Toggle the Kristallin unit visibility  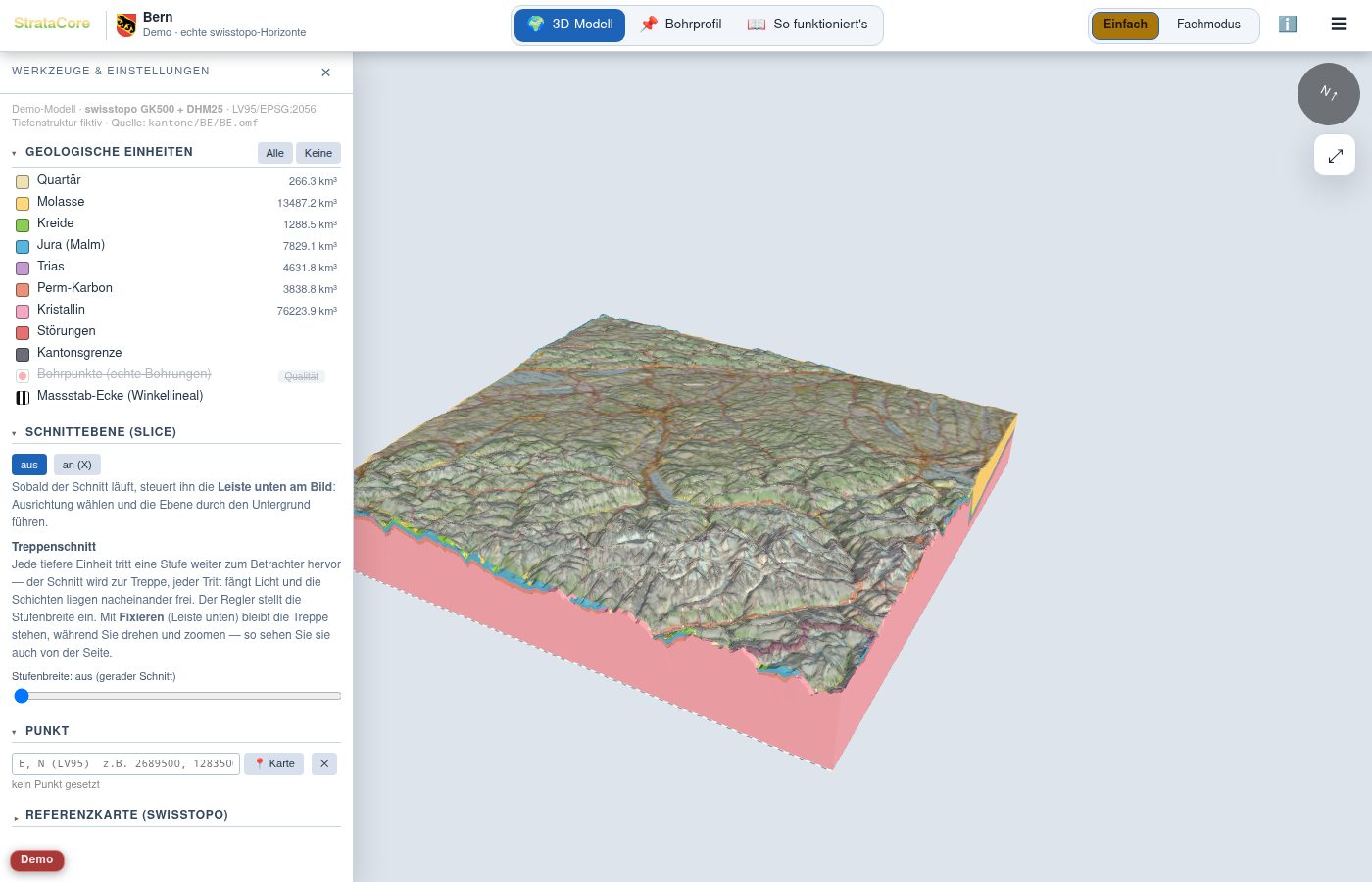click(23, 311)
